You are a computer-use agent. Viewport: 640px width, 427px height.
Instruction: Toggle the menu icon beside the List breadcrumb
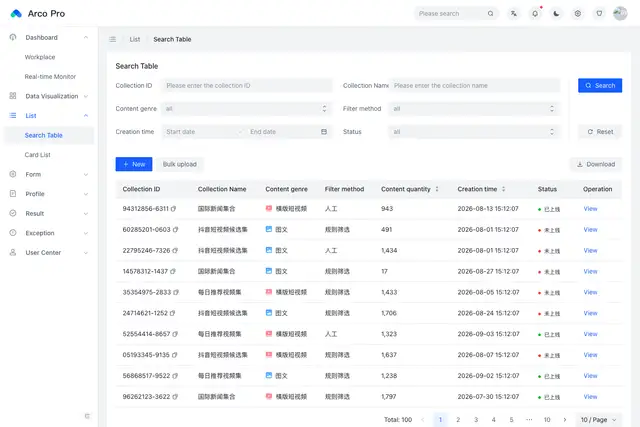[x=113, y=39]
